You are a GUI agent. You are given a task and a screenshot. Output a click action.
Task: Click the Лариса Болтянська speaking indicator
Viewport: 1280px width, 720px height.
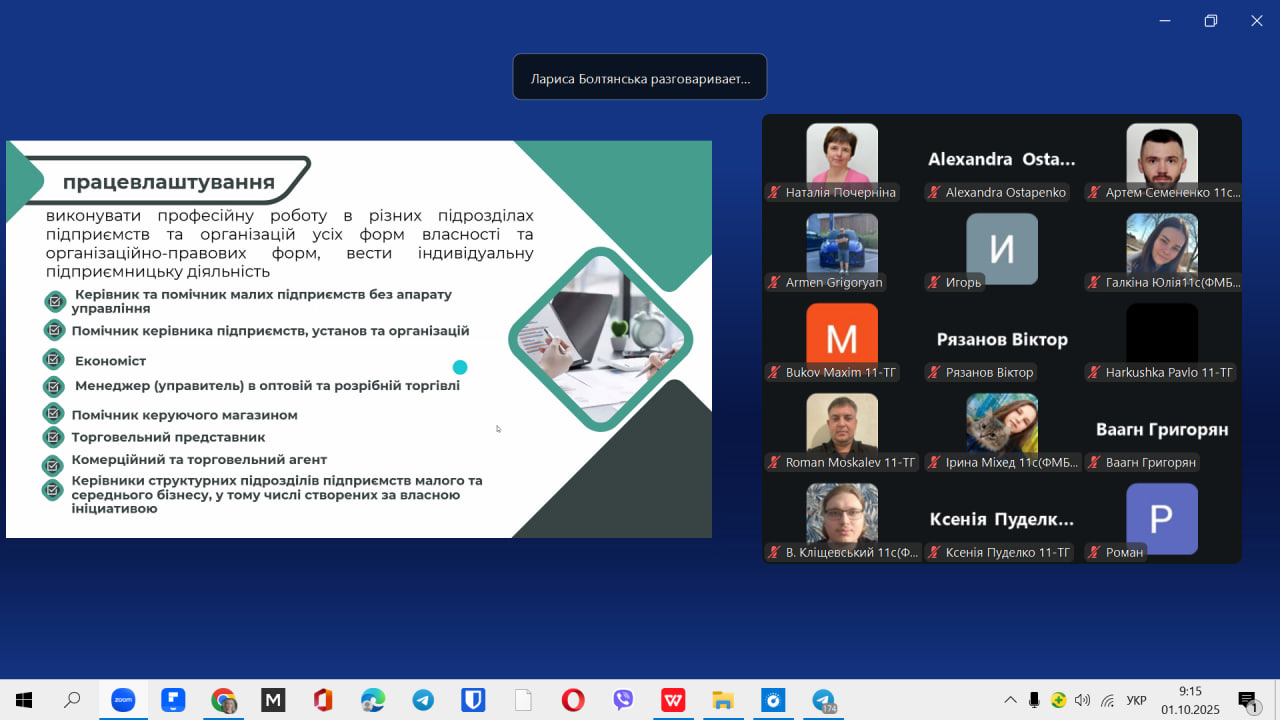[640, 77]
